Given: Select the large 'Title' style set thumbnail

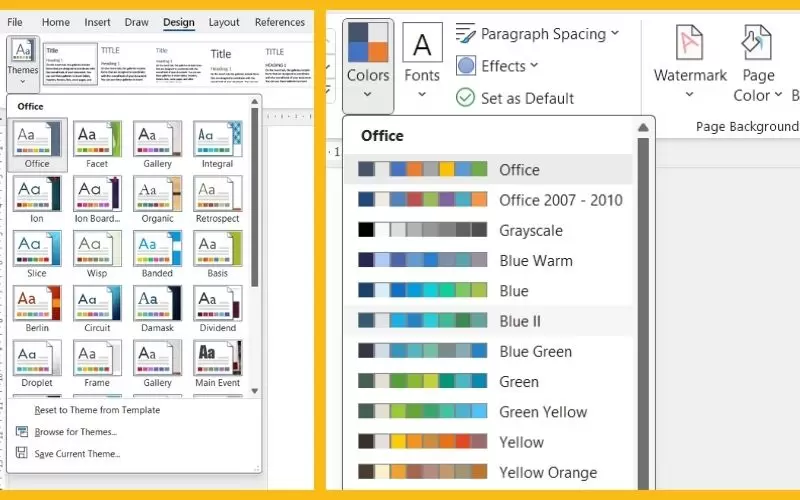Looking at the screenshot, I should pos(234,66).
